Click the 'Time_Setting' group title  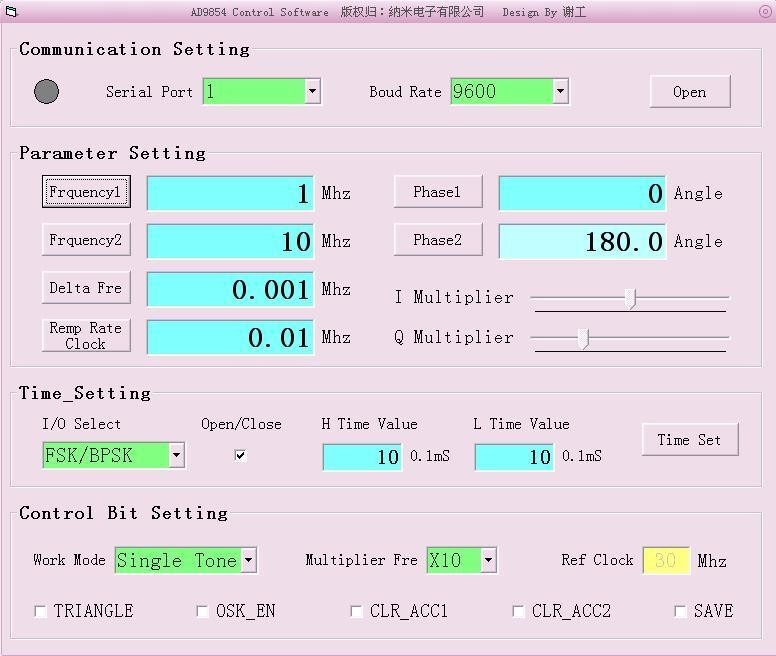tap(85, 393)
